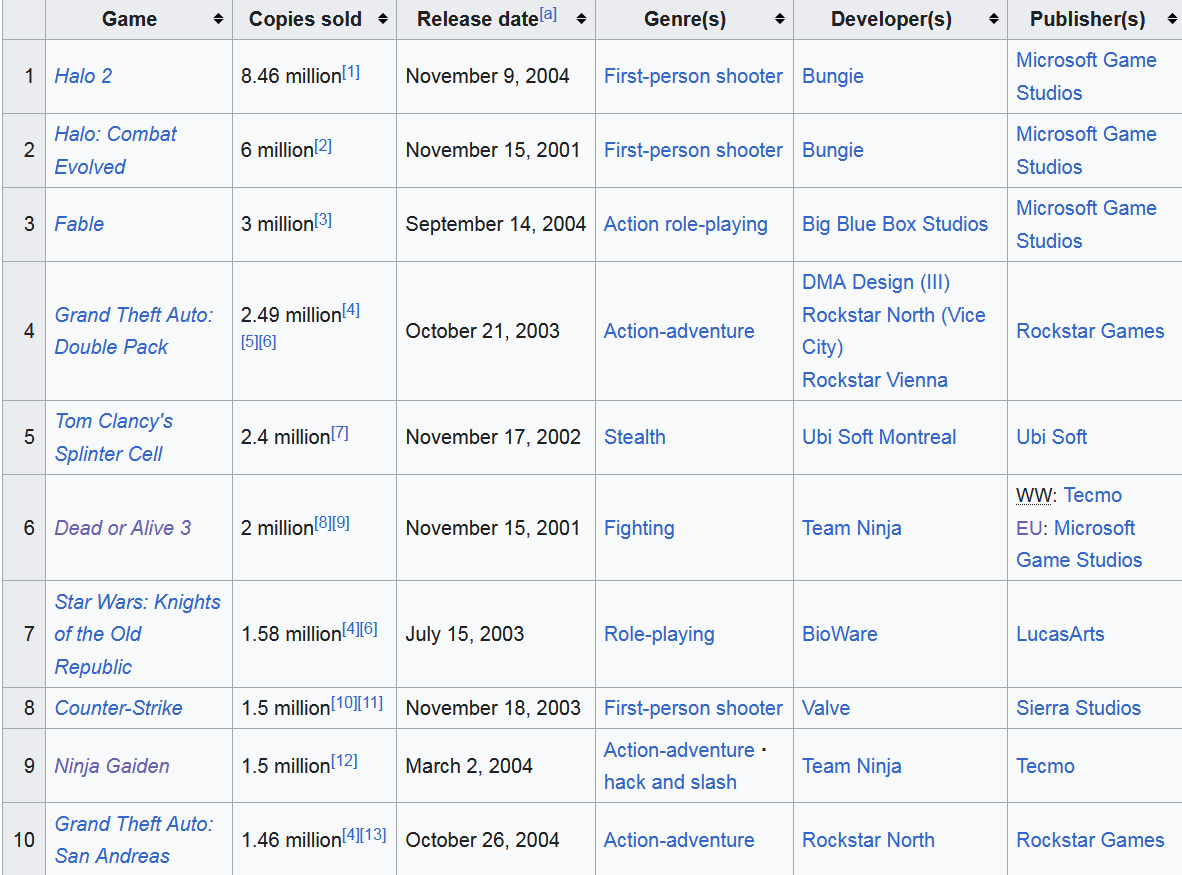Open Team Ninja link in Ninja Gaiden row
Viewport: 1182px width, 875px height.
tap(852, 766)
